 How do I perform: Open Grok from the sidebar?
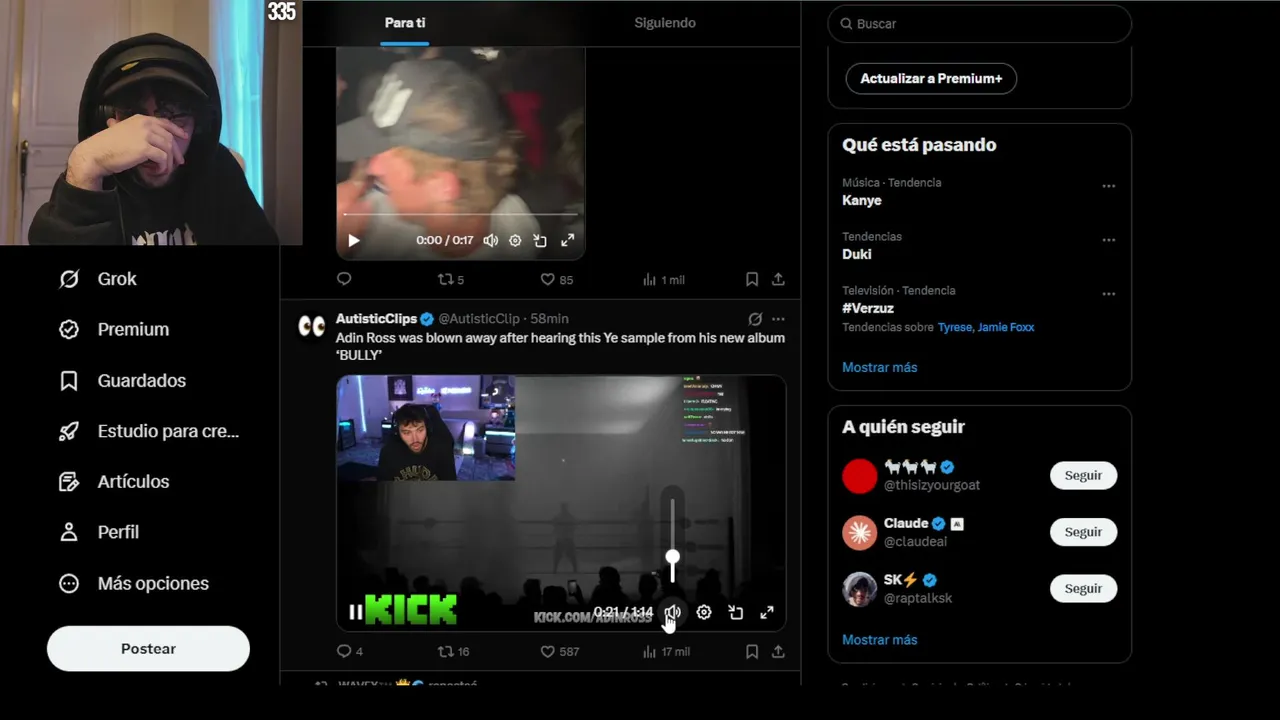98,279
